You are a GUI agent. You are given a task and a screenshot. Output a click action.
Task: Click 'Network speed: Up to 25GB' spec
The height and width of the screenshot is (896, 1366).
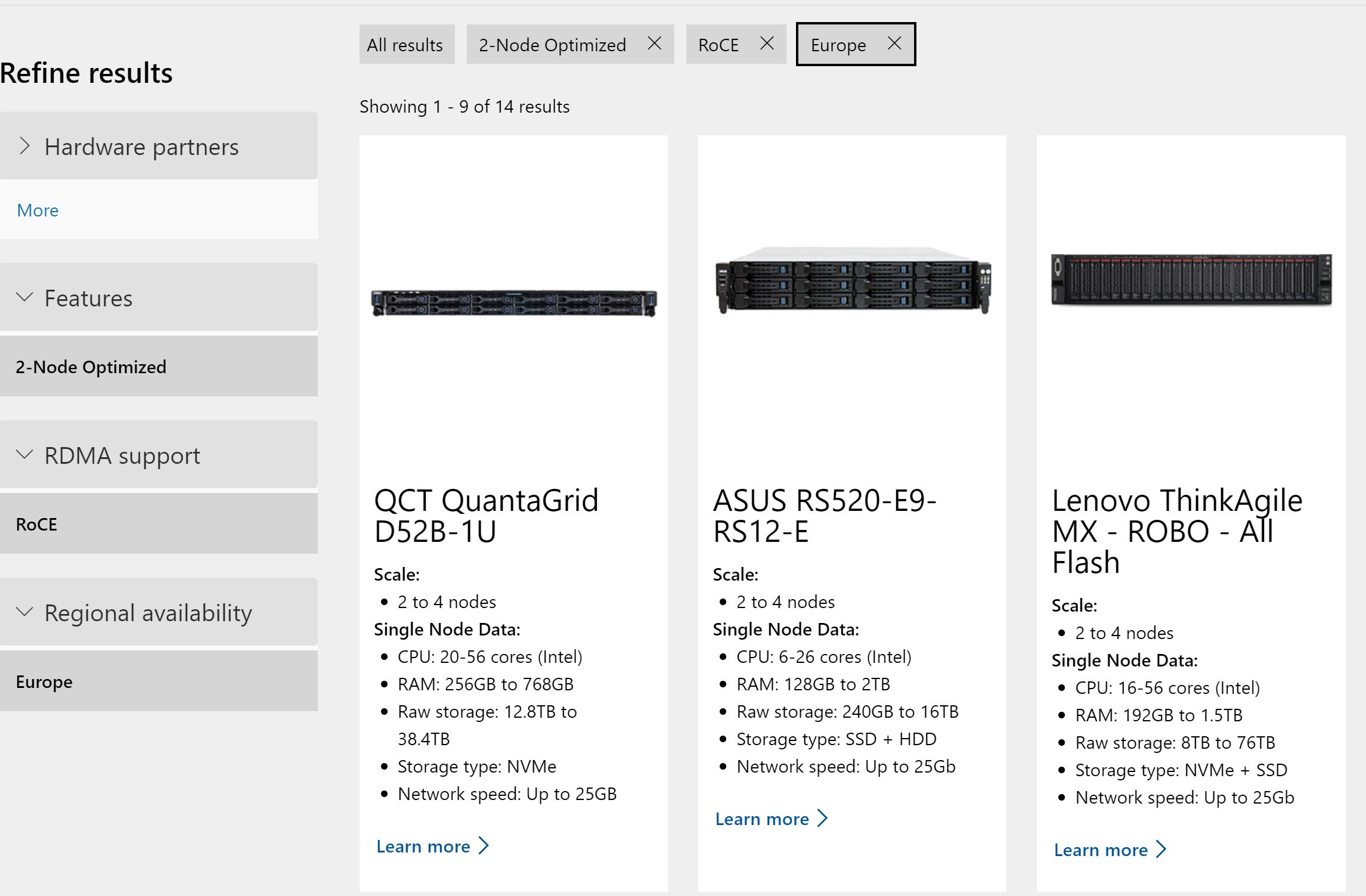click(x=507, y=794)
